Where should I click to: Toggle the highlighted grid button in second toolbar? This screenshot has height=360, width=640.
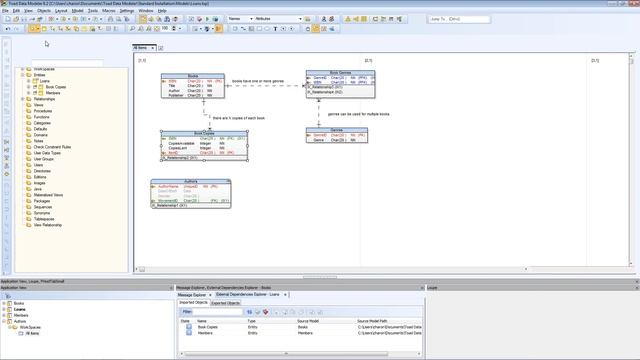click(x=316, y=29)
